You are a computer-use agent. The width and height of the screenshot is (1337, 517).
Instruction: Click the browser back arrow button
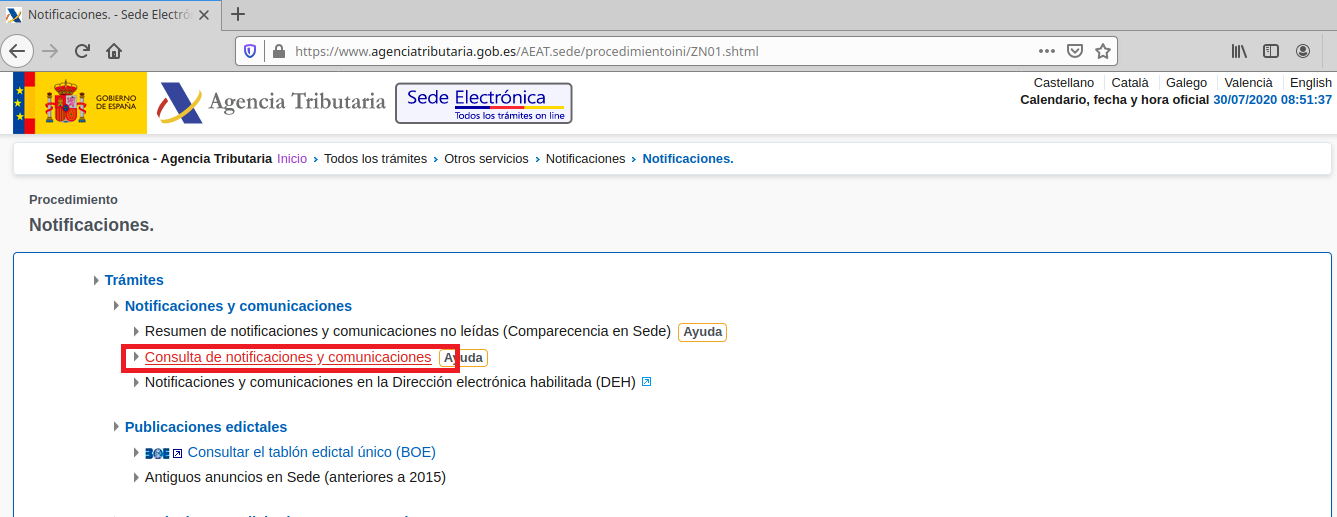(17, 51)
